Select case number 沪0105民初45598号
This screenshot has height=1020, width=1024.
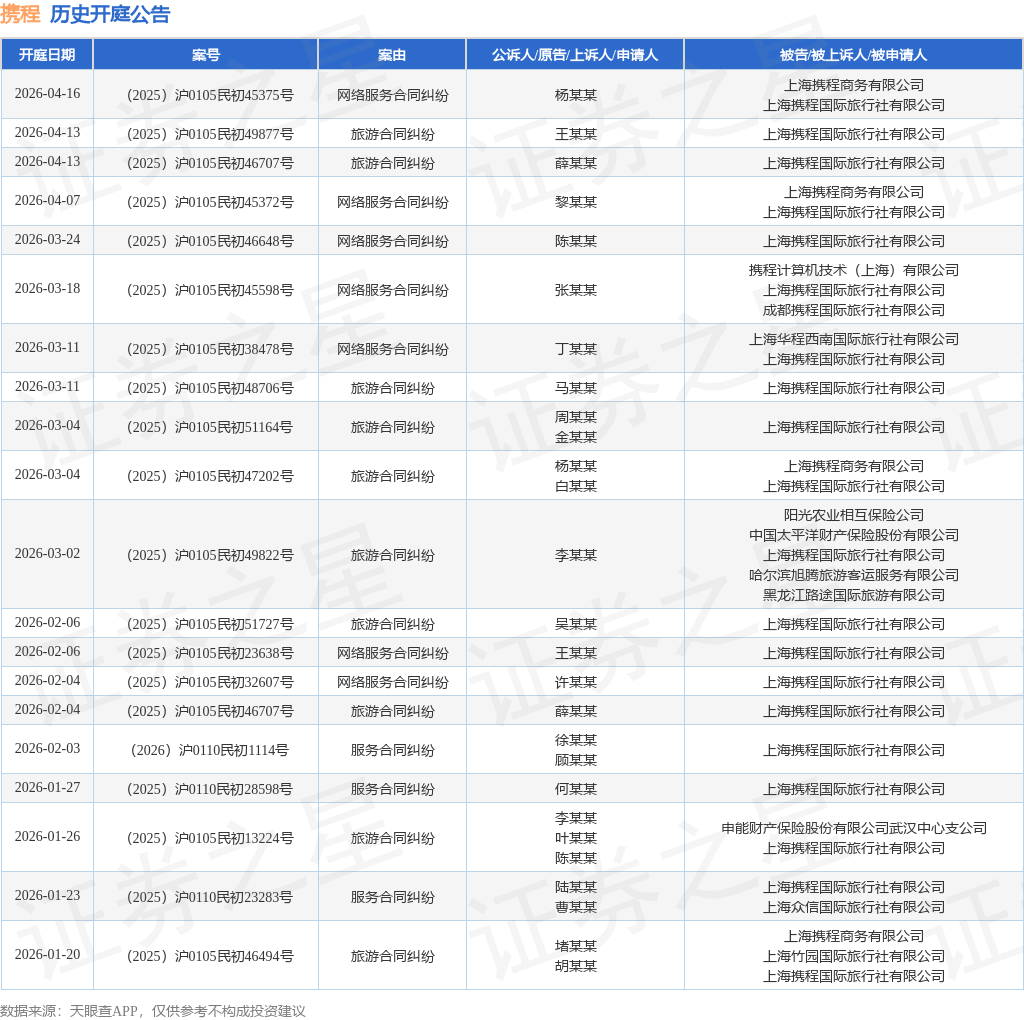210,291
